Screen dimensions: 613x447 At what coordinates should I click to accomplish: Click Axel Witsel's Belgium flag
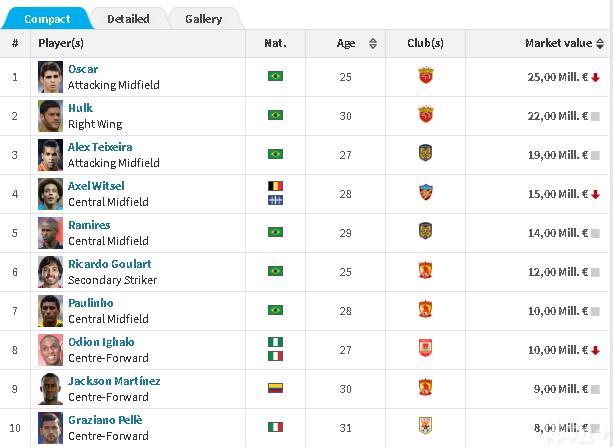[275, 186]
